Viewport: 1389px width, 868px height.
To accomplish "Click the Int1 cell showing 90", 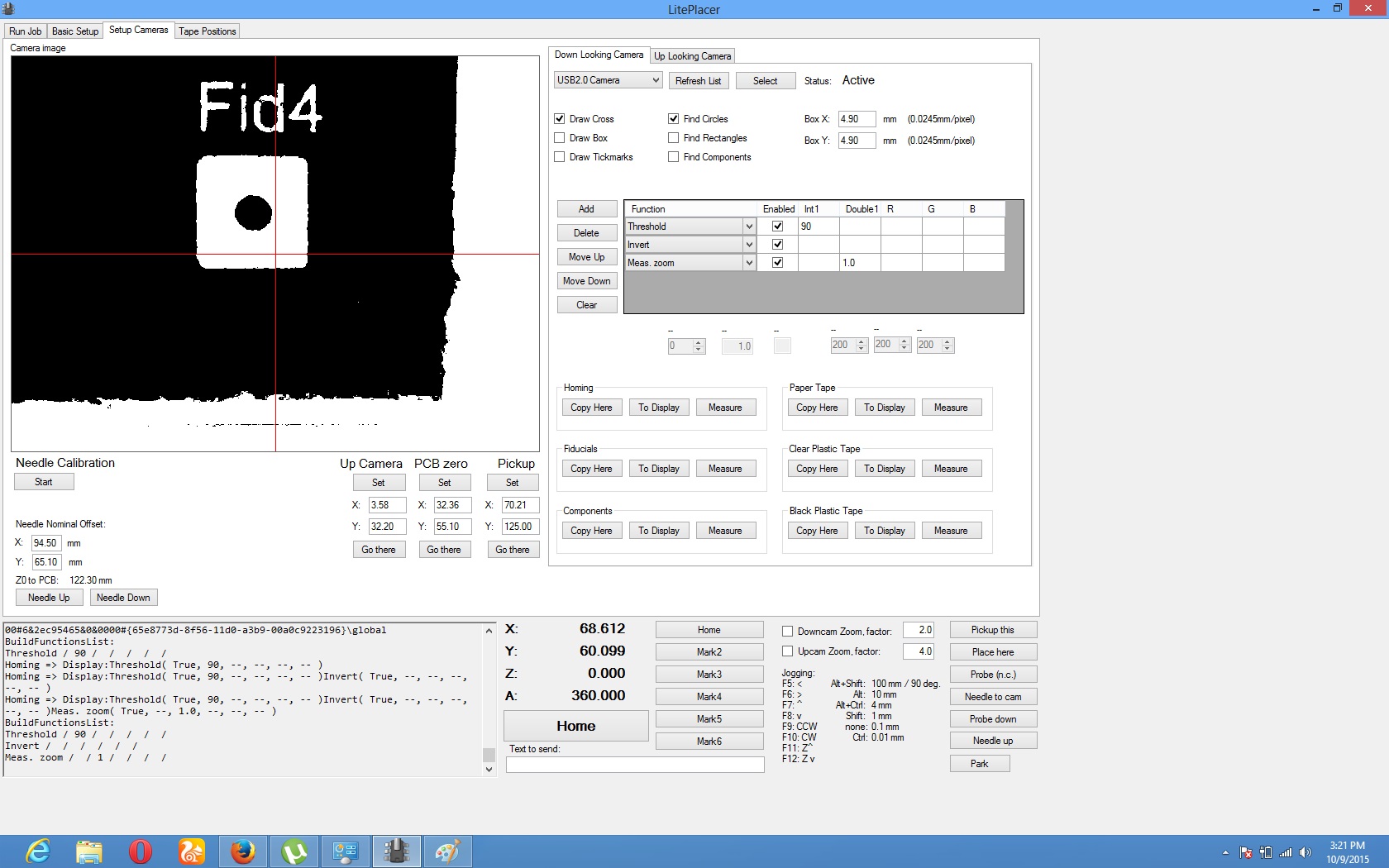I will click(x=819, y=227).
